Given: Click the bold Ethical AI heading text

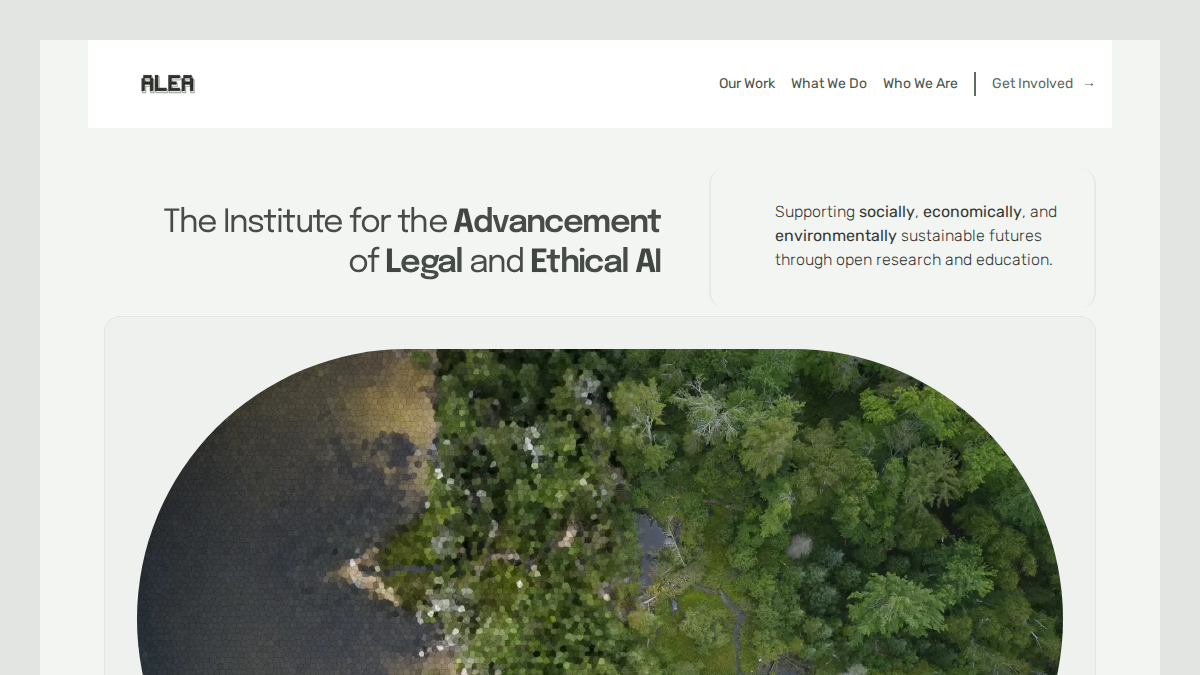Looking at the screenshot, I should (596, 262).
